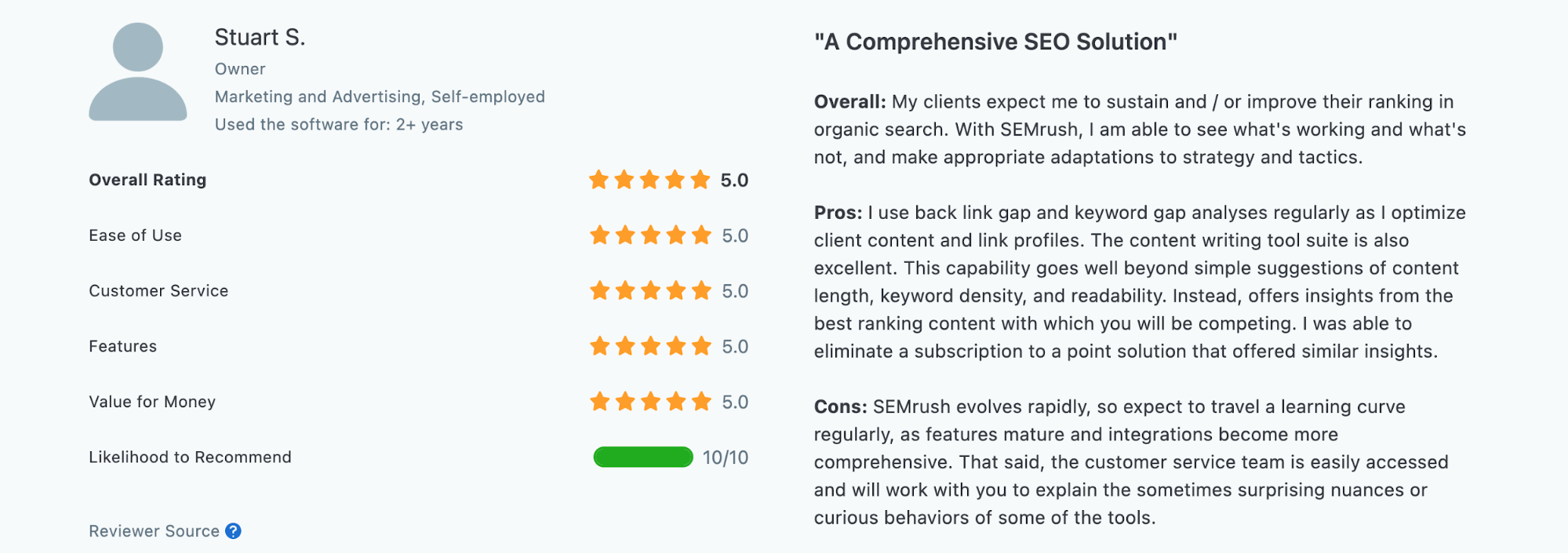The width and height of the screenshot is (1568, 554).
Task: Click the 10/10 recommendation score
Action: pos(725,457)
